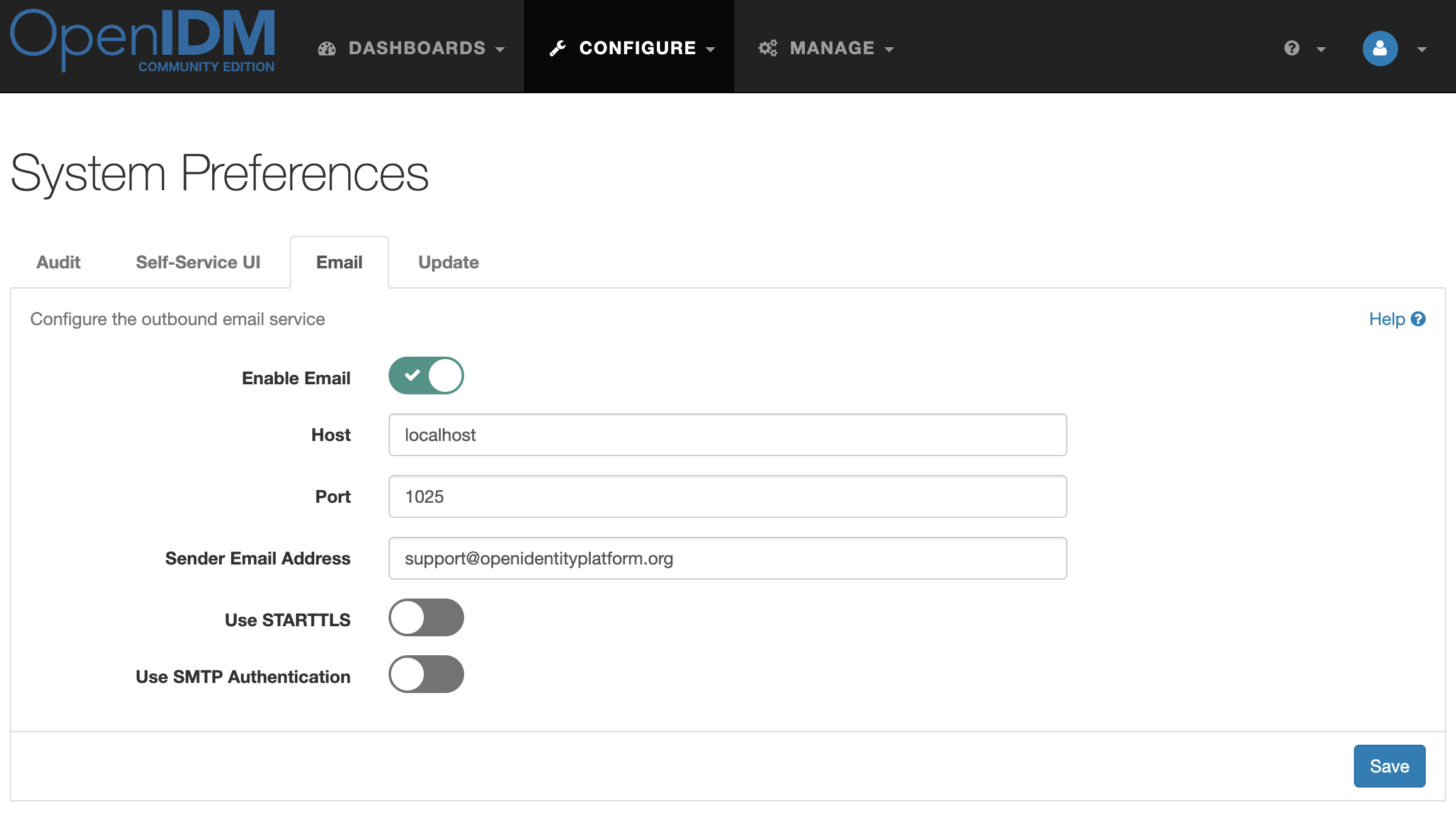
Task: Disable the Enable Email toggle
Action: point(426,376)
